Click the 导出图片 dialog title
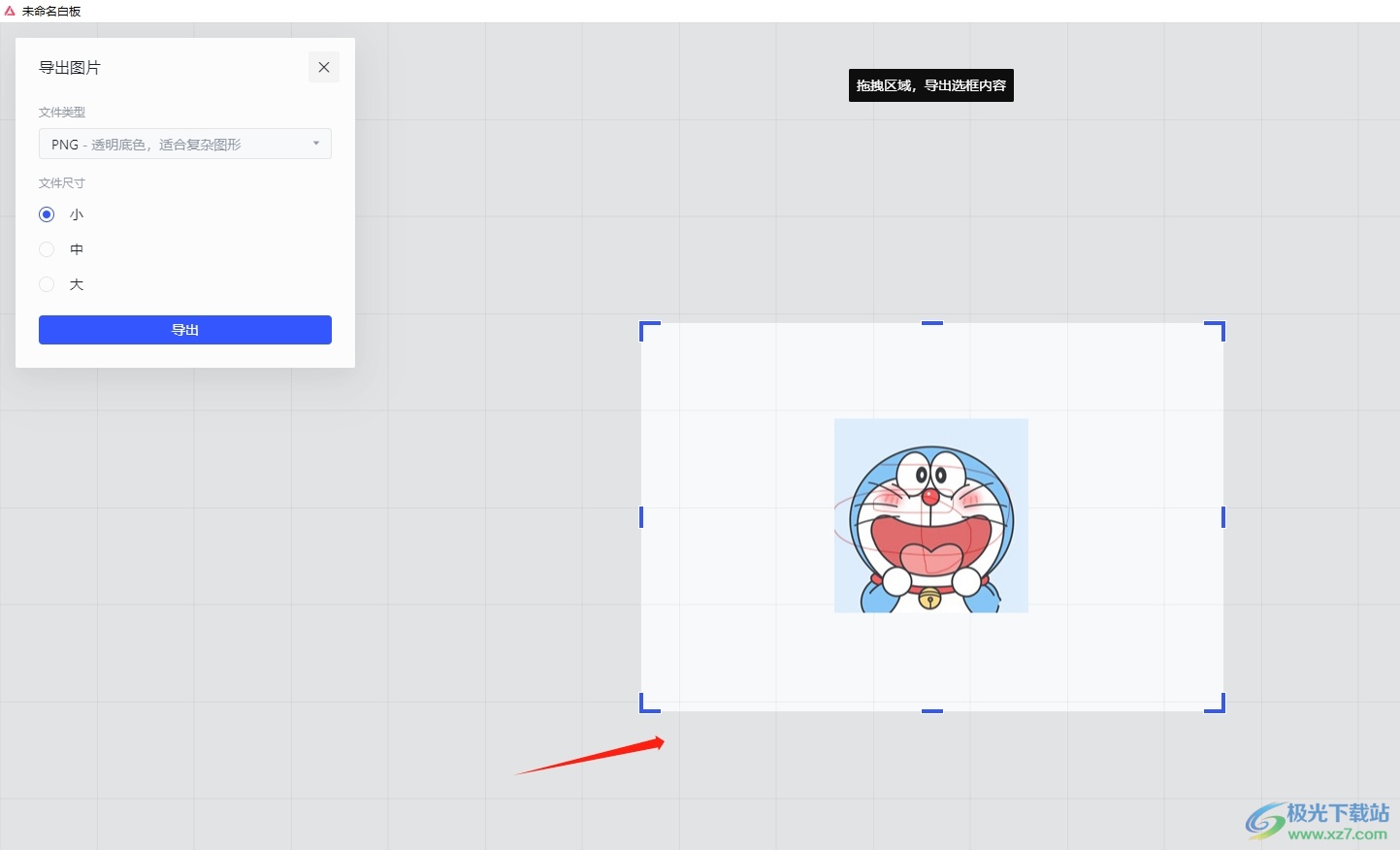1400x850 pixels. 70,68
